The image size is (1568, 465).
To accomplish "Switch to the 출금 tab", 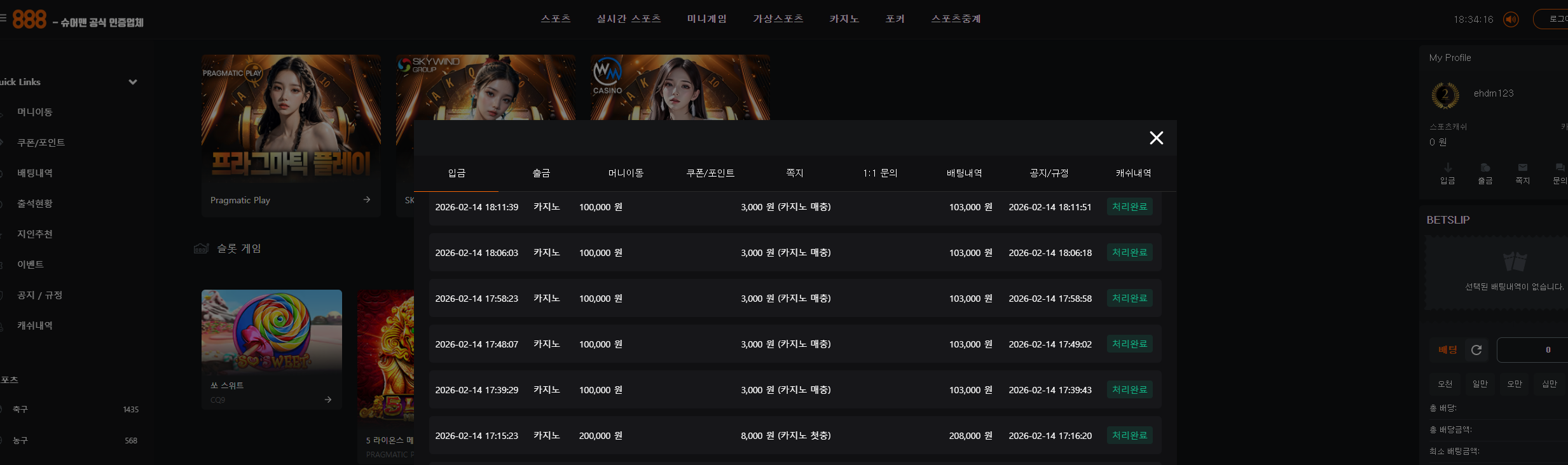I will [541, 173].
